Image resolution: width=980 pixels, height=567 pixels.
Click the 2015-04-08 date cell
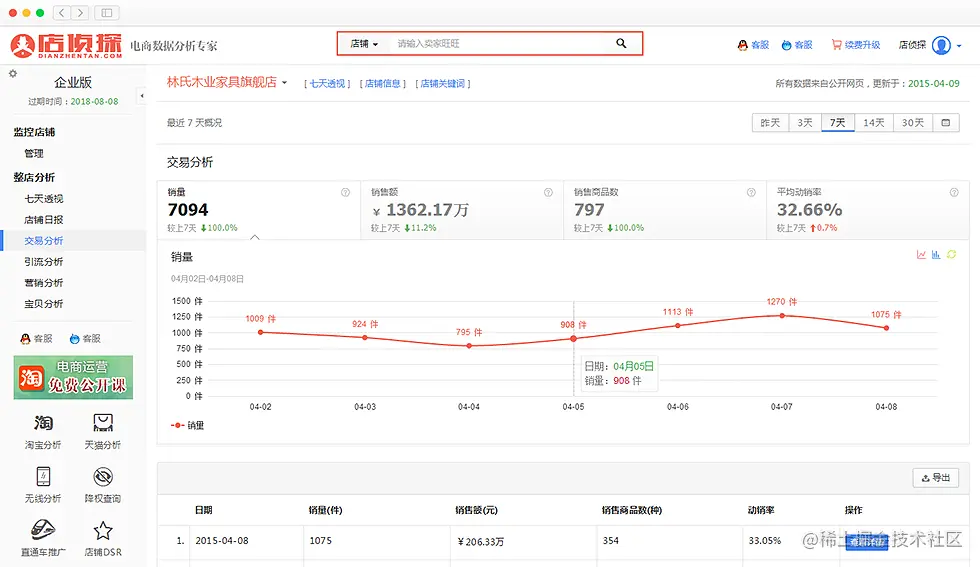coord(222,541)
